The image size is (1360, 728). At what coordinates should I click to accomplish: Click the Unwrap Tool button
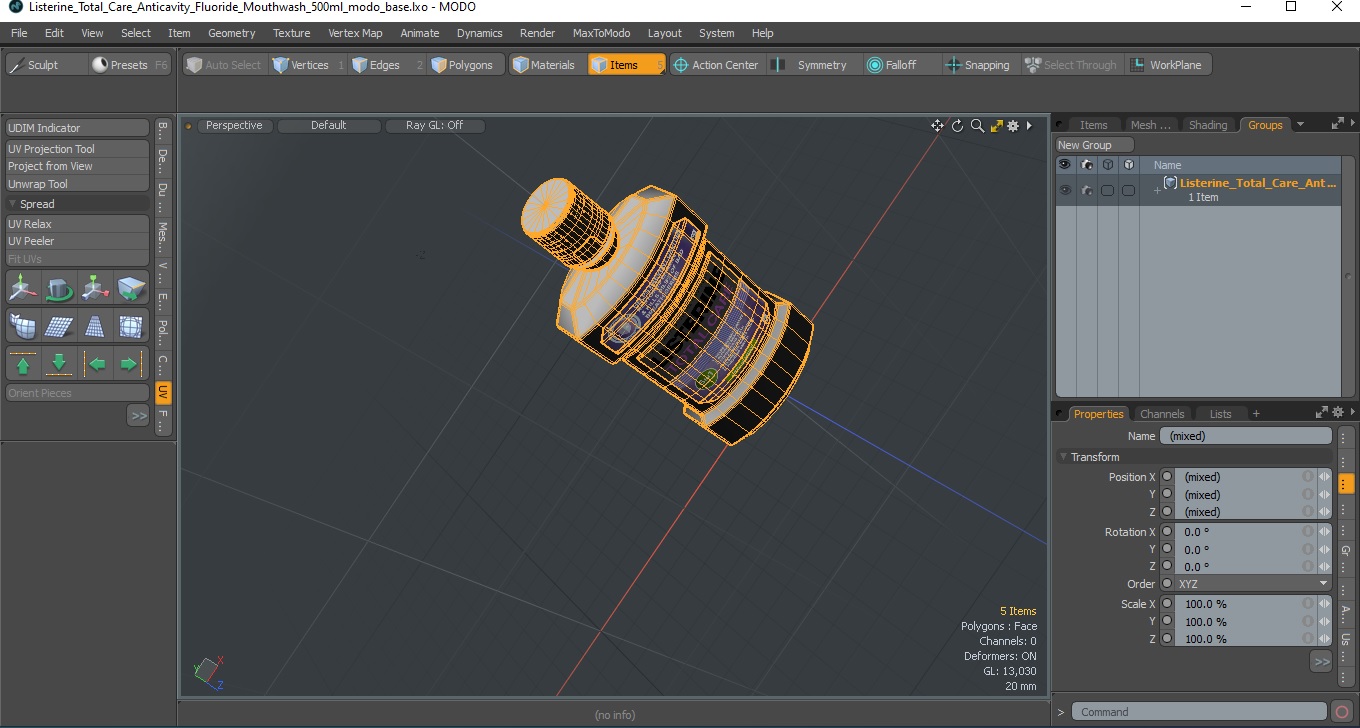coord(78,184)
